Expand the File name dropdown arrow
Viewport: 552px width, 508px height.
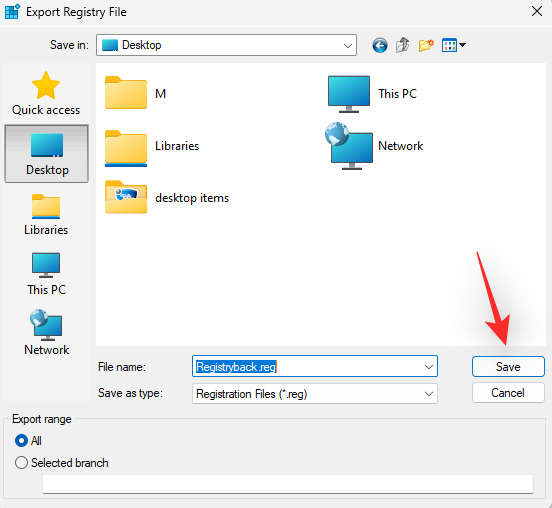(x=429, y=367)
